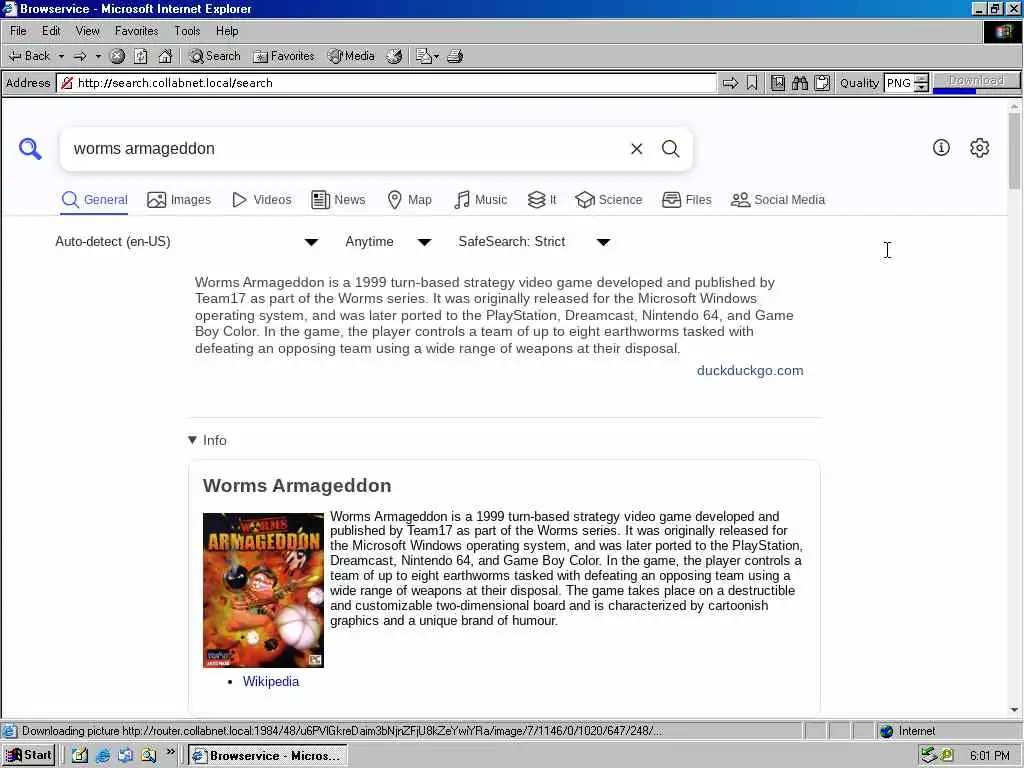Viewport: 1024px width, 768px height.
Task: Switch to the Map tab
Action: [409, 200]
